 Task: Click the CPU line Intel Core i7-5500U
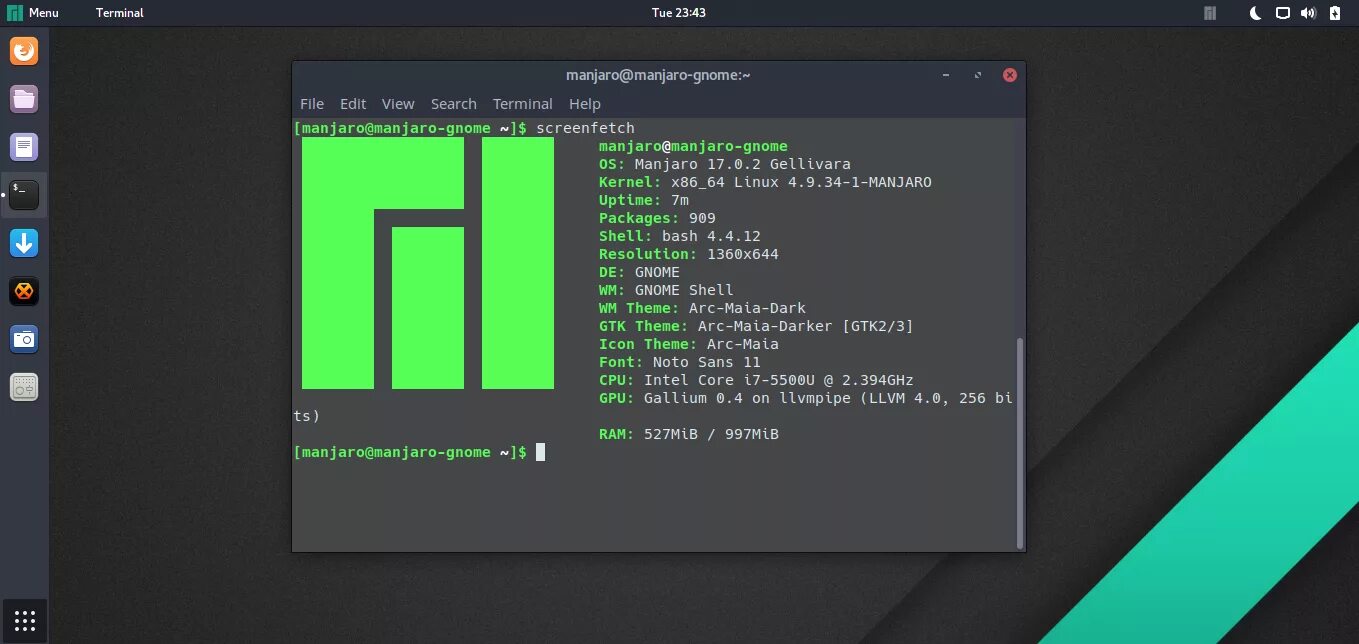pos(756,380)
